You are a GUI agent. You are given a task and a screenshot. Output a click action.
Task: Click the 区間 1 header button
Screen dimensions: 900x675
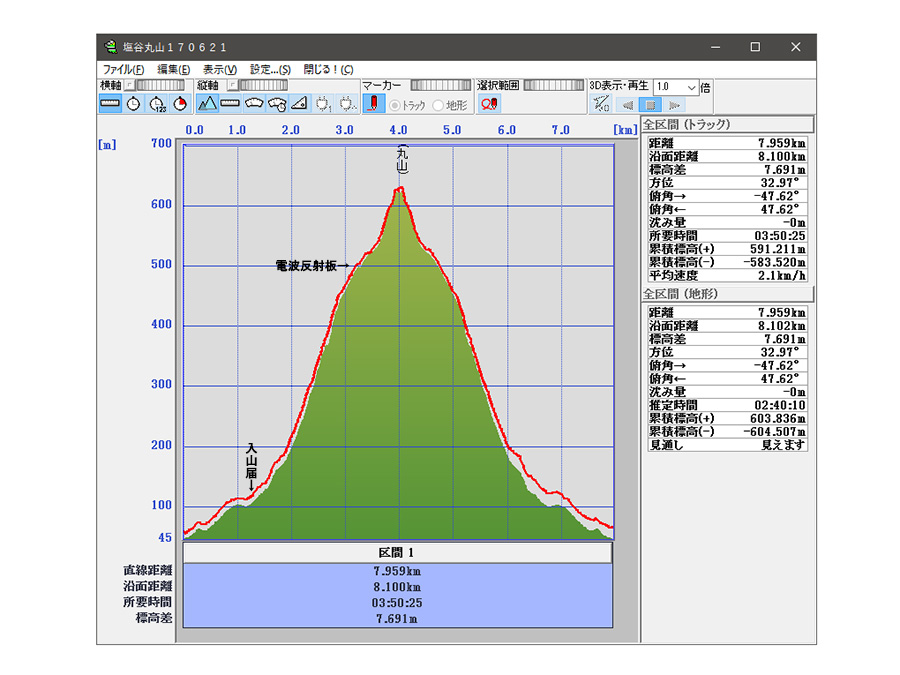397,553
